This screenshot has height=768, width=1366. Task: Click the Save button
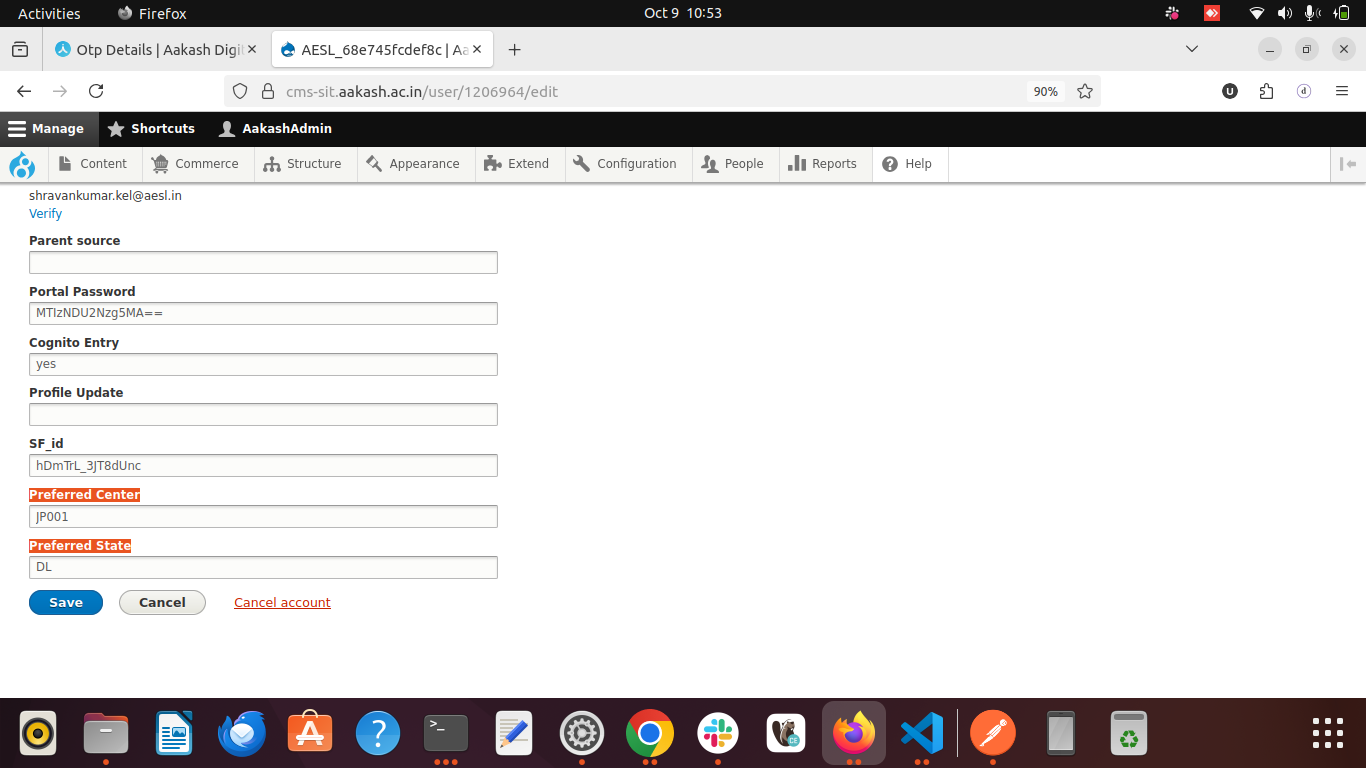click(x=66, y=602)
